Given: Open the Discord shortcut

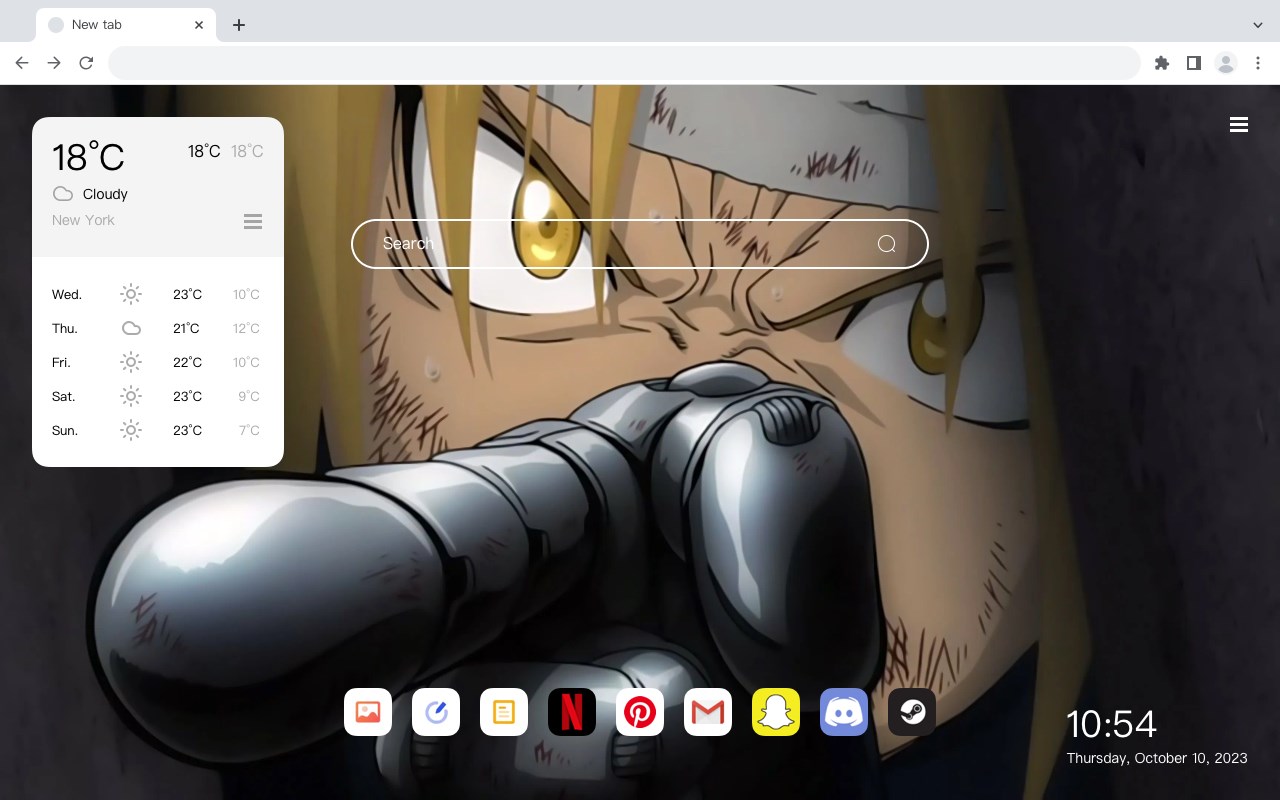Looking at the screenshot, I should coord(844,712).
